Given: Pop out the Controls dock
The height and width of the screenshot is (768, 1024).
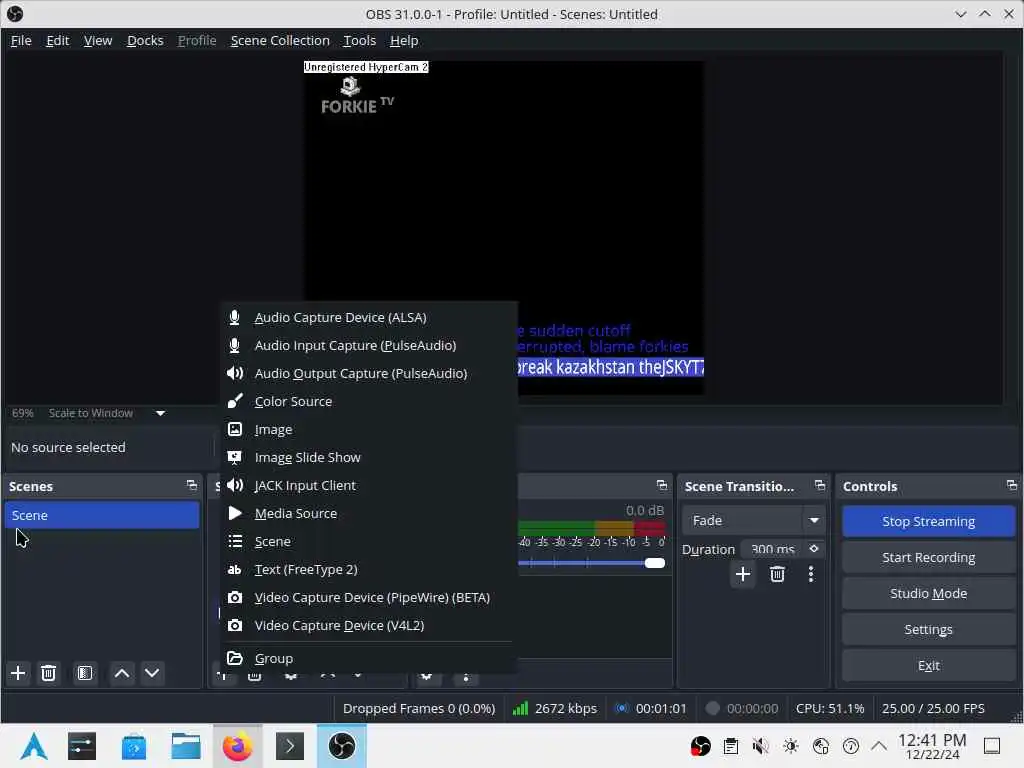Looking at the screenshot, I should (x=1012, y=485).
